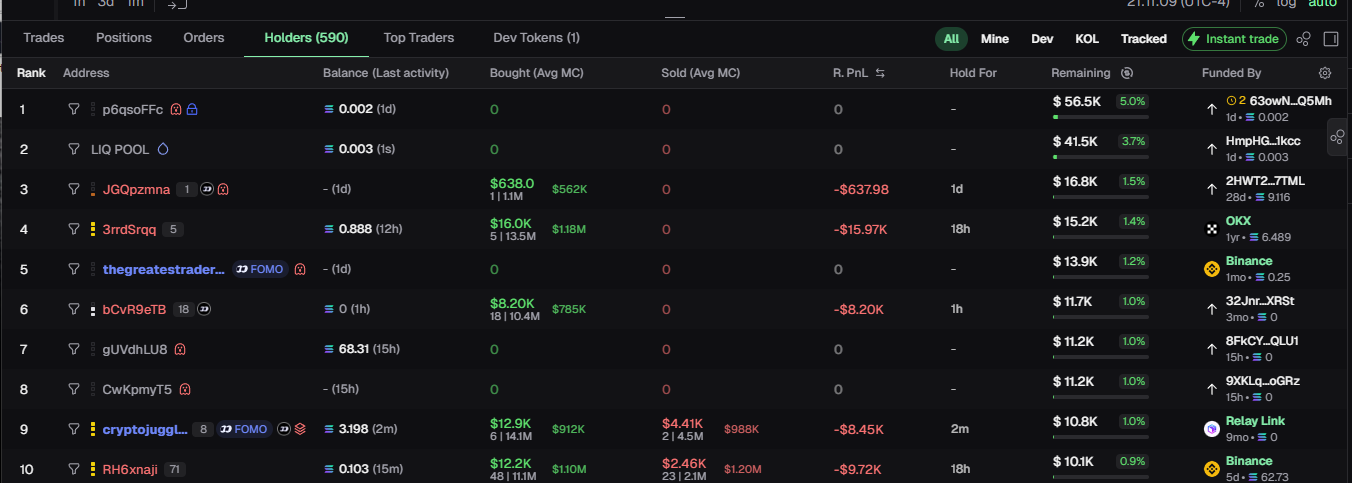Open funder wallet 63owN...Q5Mh
This screenshot has height=483, width=1352.
(1291, 101)
